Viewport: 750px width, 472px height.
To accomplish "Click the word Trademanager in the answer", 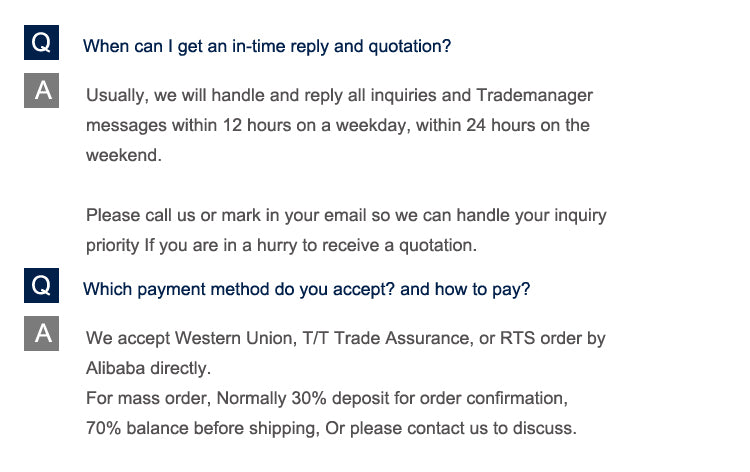I will pos(535,95).
